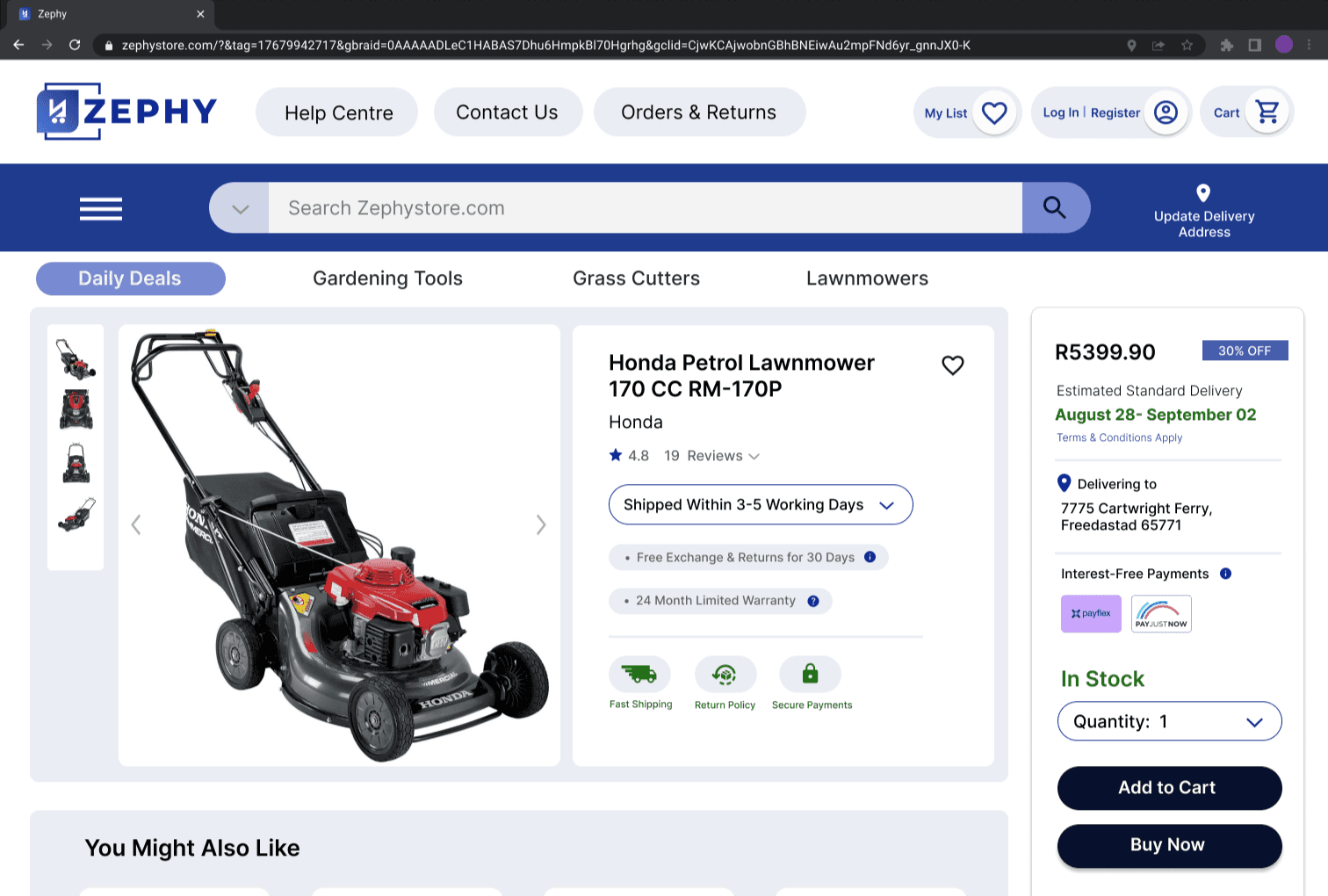
Task: Click Buy Now
Action: (1169, 845)
